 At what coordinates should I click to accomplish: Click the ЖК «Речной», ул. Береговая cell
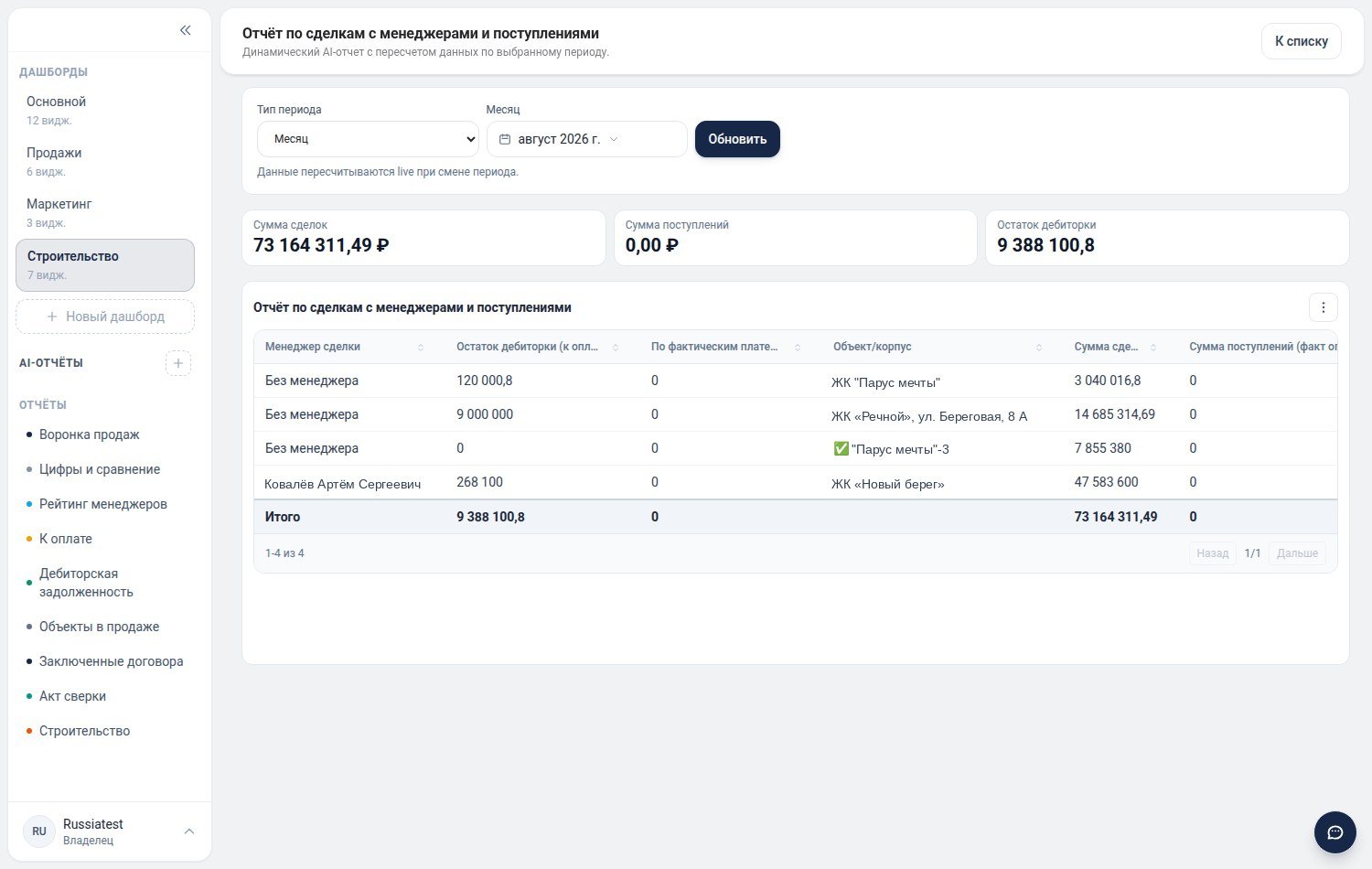point(929,416)
